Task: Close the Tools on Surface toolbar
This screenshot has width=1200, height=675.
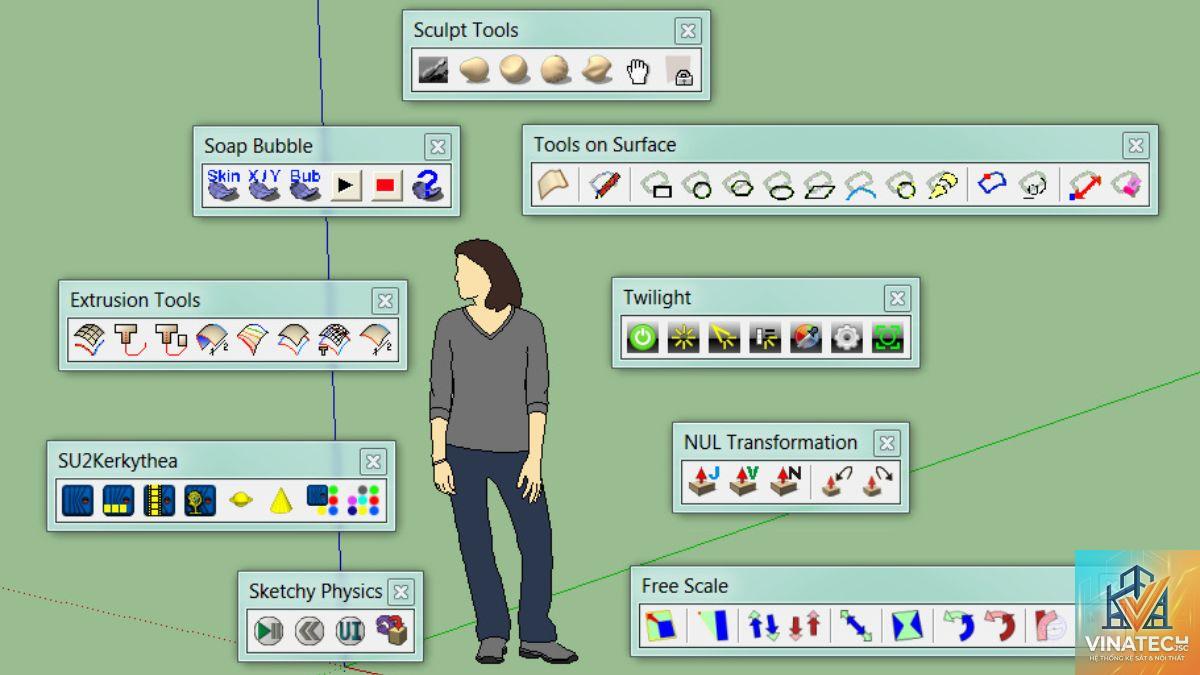Action: (1136, 146)
